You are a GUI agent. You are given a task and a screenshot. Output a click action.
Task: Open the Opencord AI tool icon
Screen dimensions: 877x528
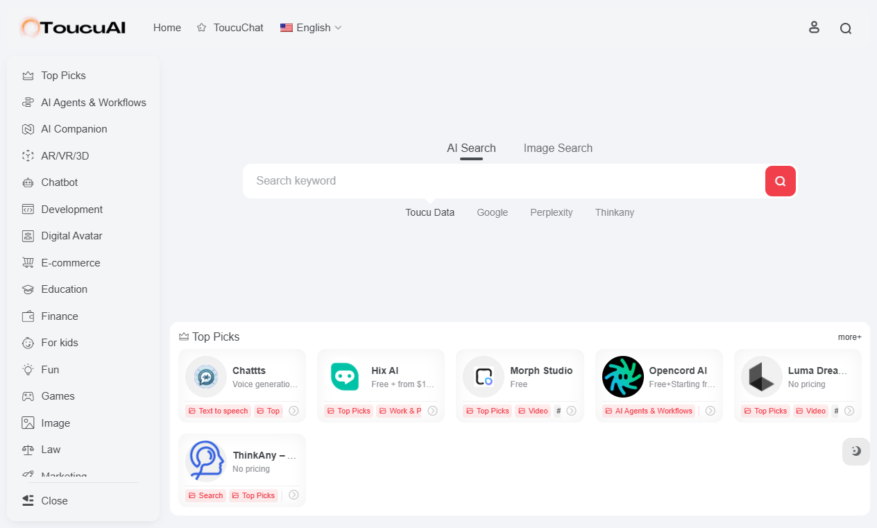pos(623,377)
